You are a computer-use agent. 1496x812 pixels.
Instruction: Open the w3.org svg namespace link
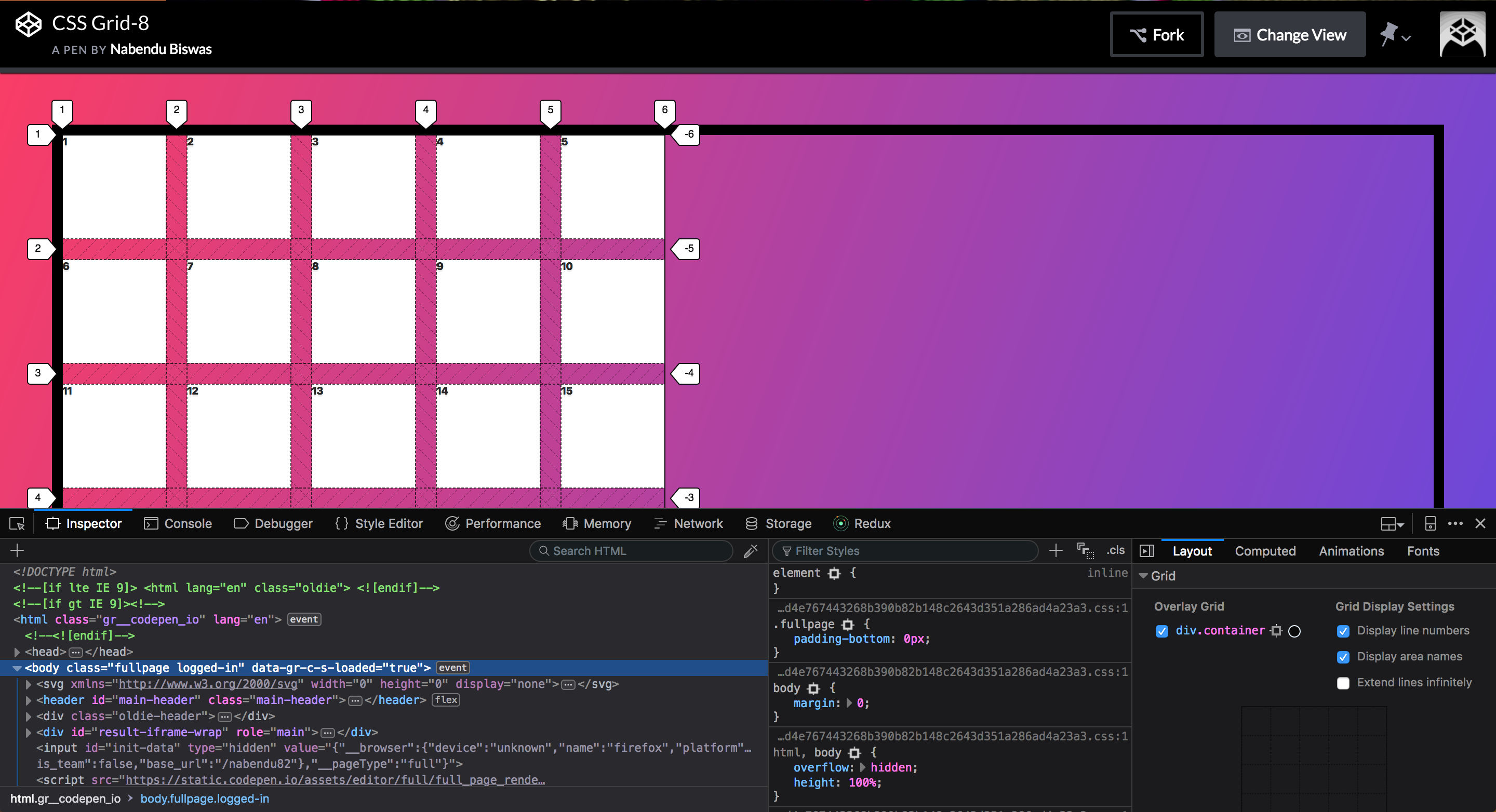[x=208, y=684]
